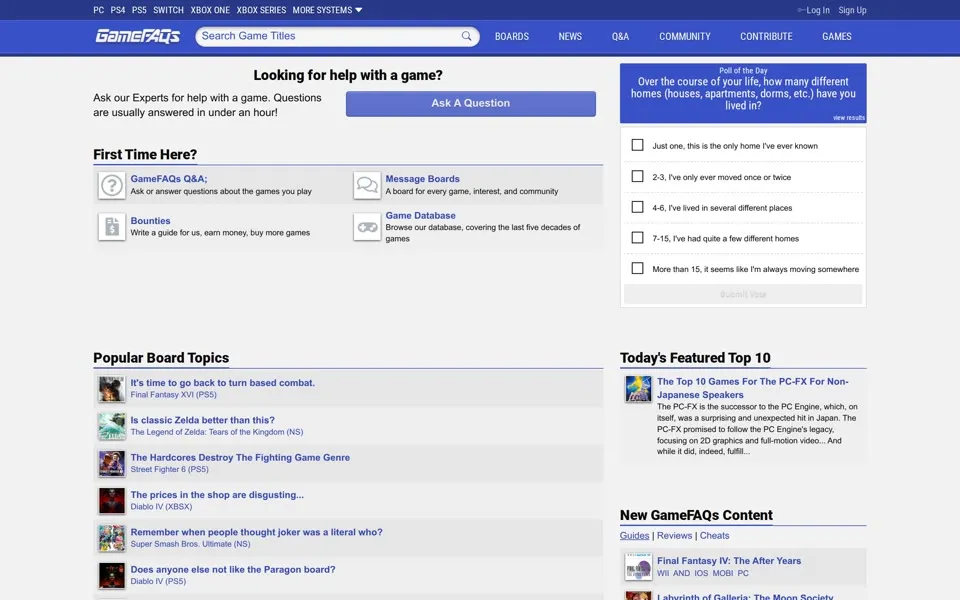Switch to the Reviews content tab

tap(674, 535)
